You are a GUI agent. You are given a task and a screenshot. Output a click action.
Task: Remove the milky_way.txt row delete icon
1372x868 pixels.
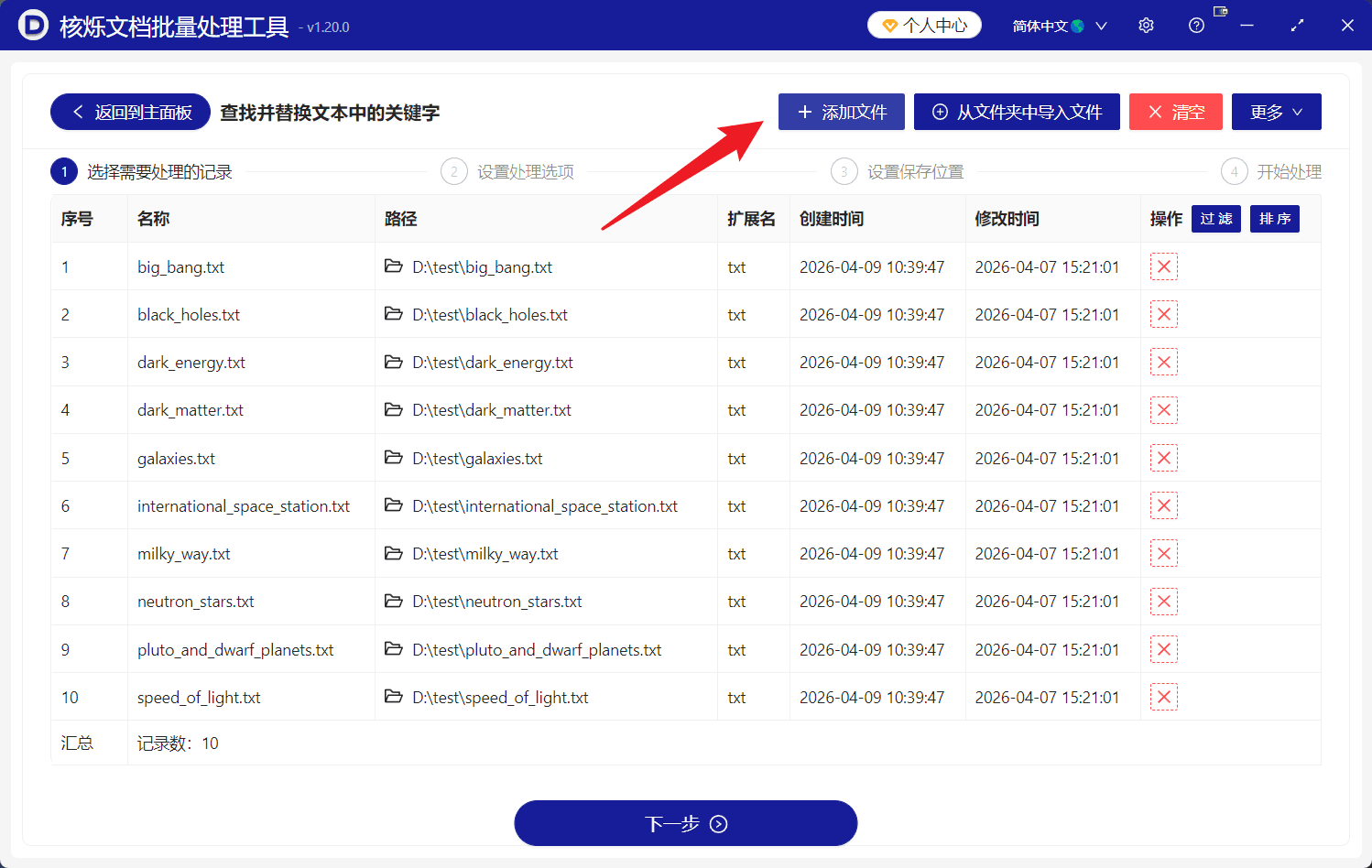(x=1163, y=553)
